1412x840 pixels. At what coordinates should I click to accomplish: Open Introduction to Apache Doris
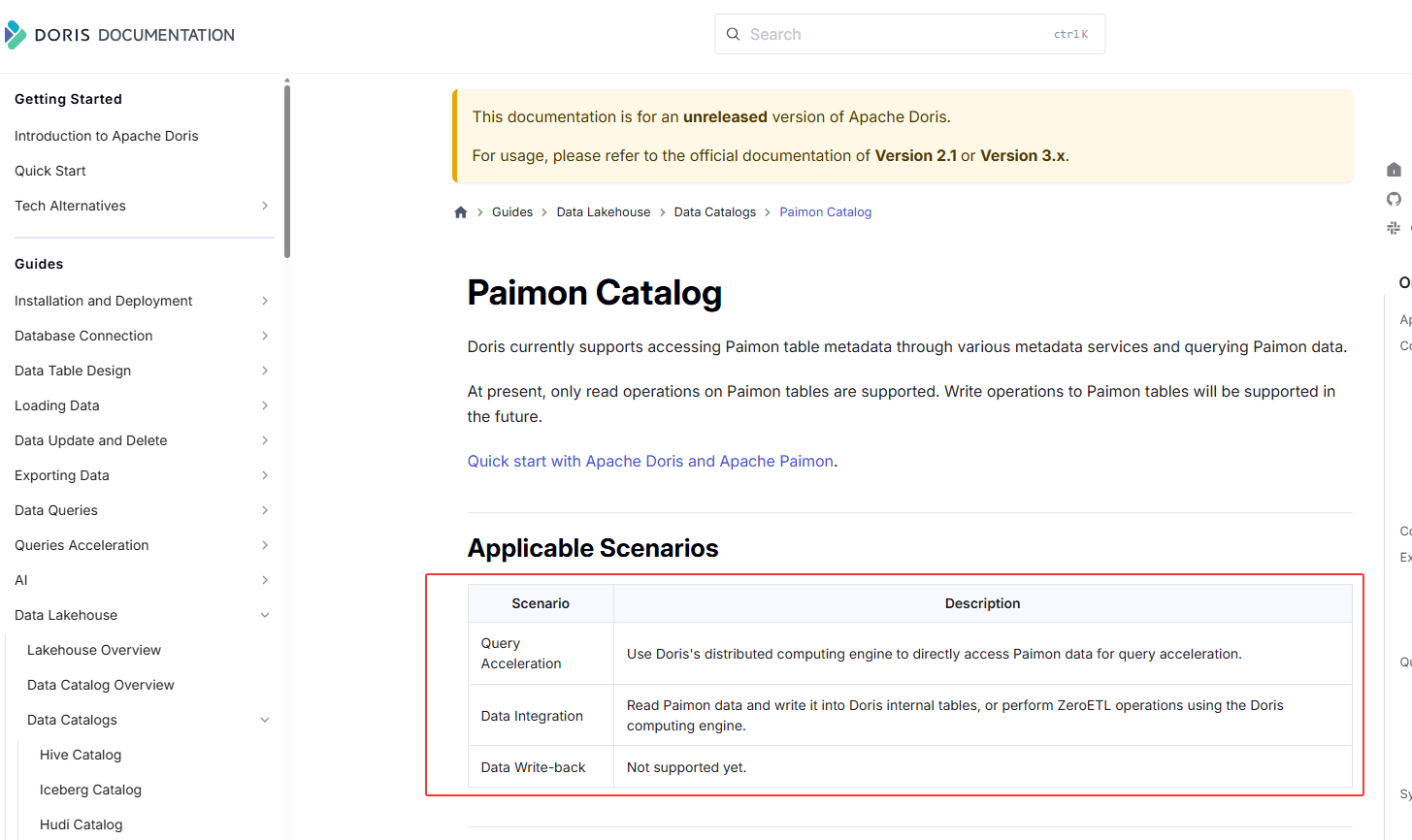pyautogui.click(x=107, y=136)
